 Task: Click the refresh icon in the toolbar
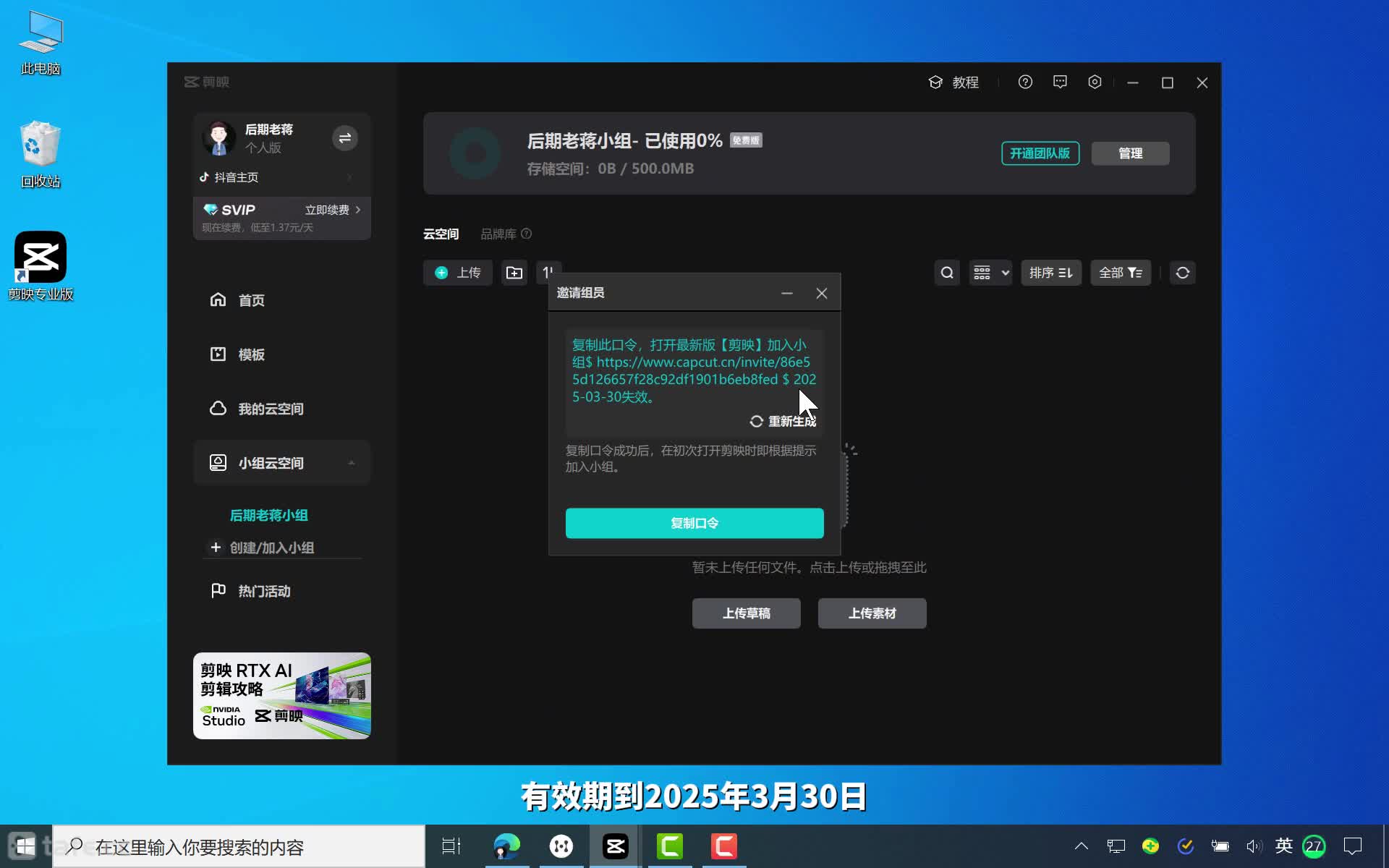click(x=1183, y=273)
